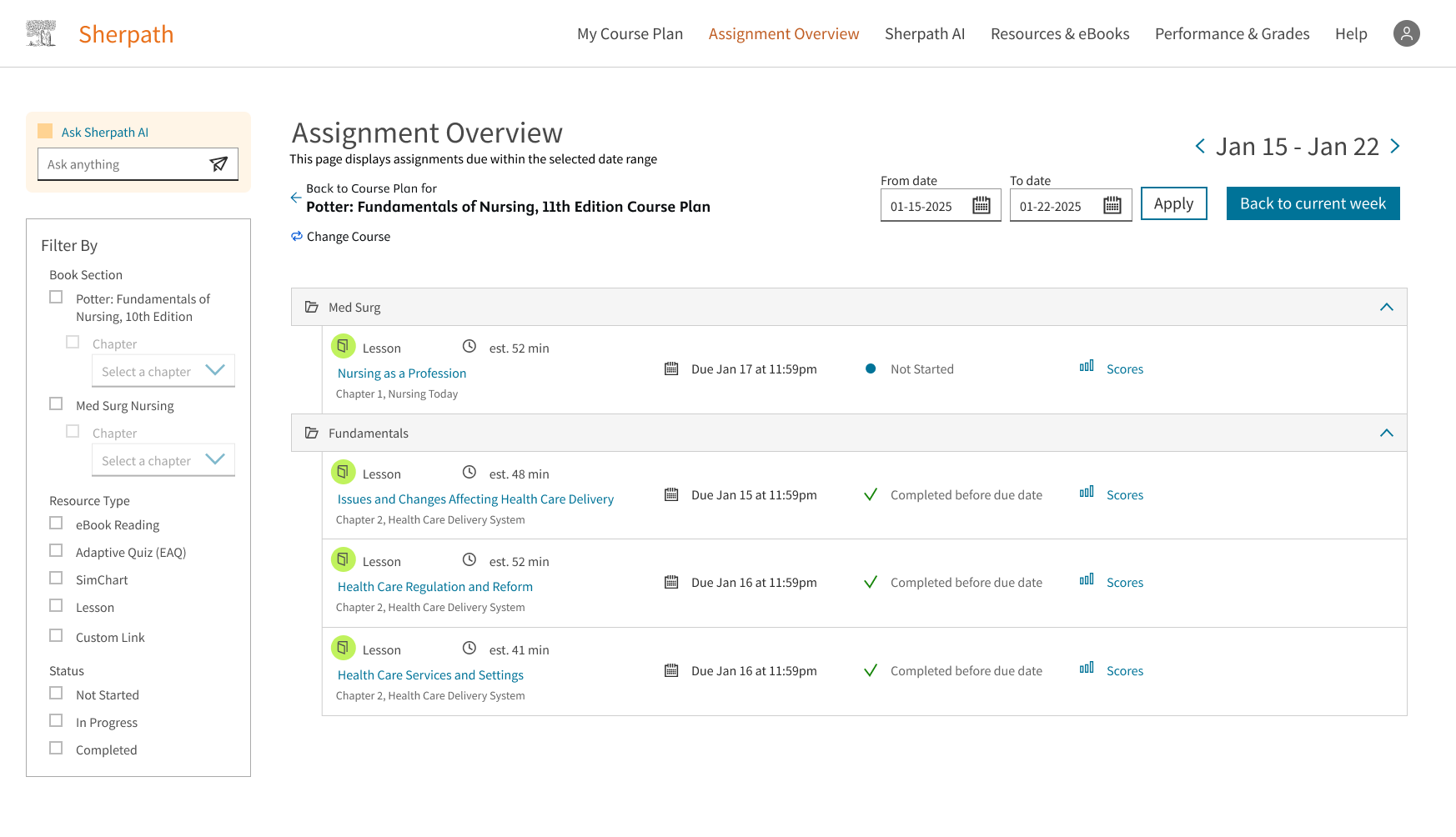Check the Med Surg Nursing book section
The image size is (1456, 837).
point(56,403)
